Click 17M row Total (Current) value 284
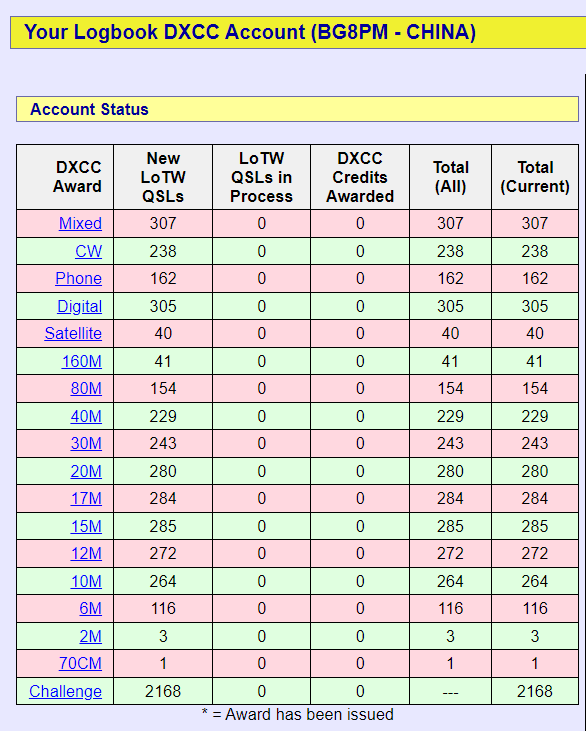Screen dimensions: 586x731 535,498
